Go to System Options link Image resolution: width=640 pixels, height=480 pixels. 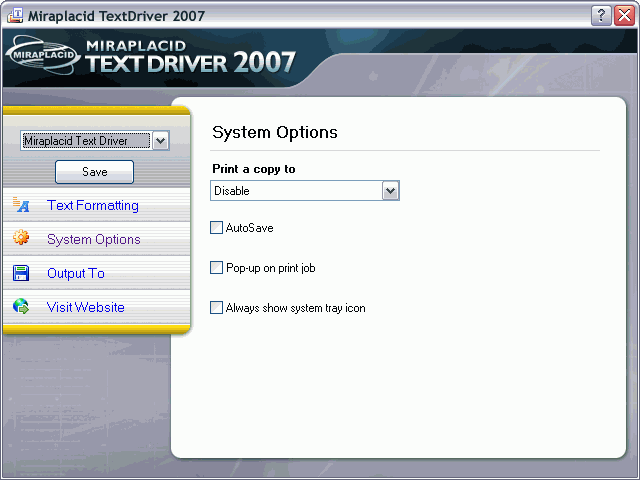click(93, 239)
